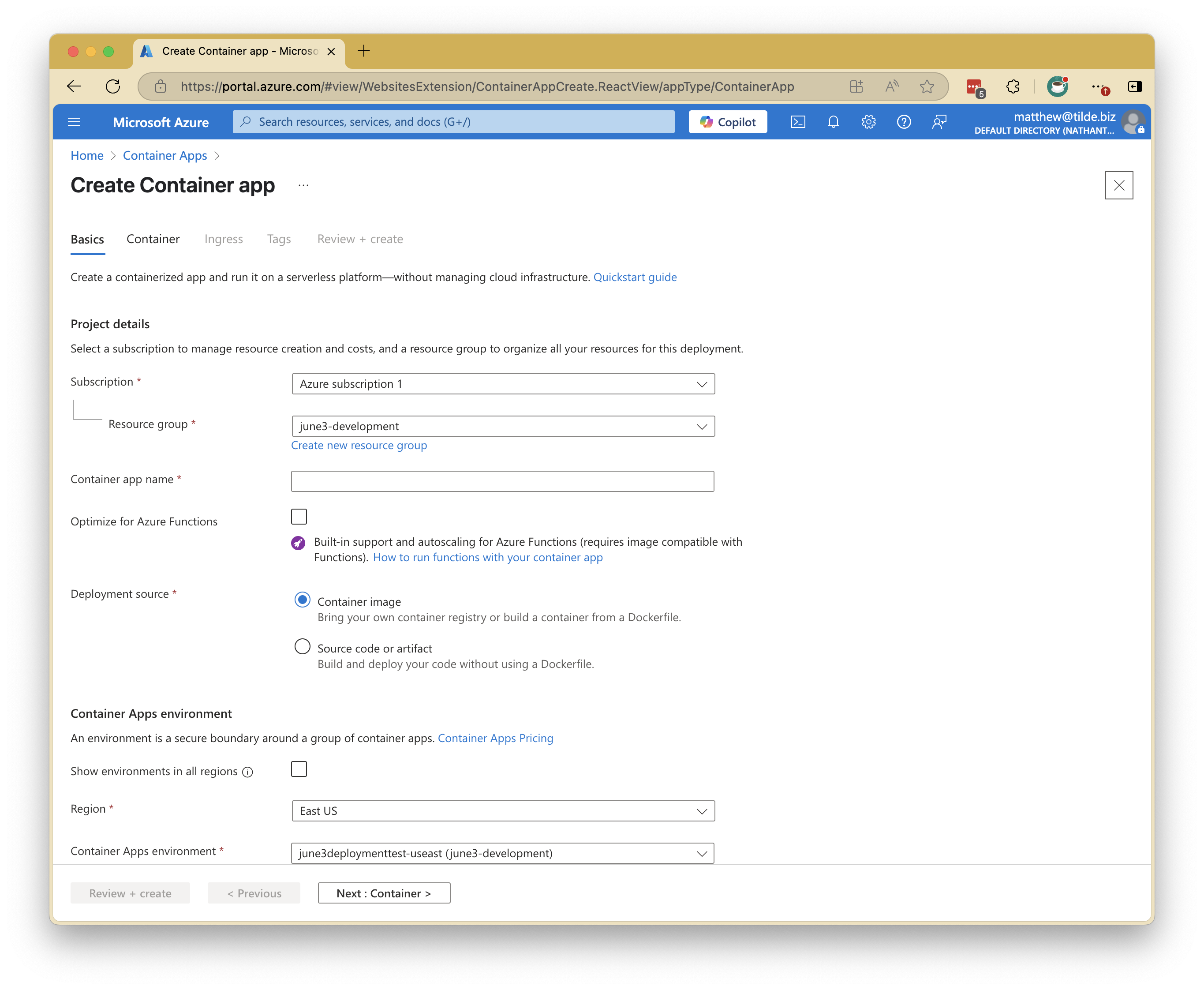The height and width of the screenshot is (990, 1204).
Task: Click the Azure search resources box
Action: click(453, 121)
